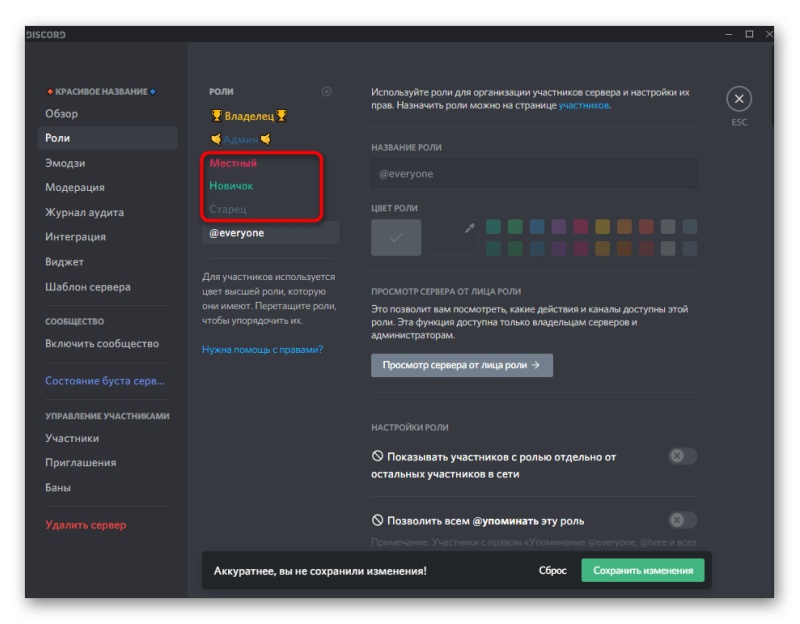Open the Нужна помощь с правами? link
This screenshot has width=800, height=624.
262,350
